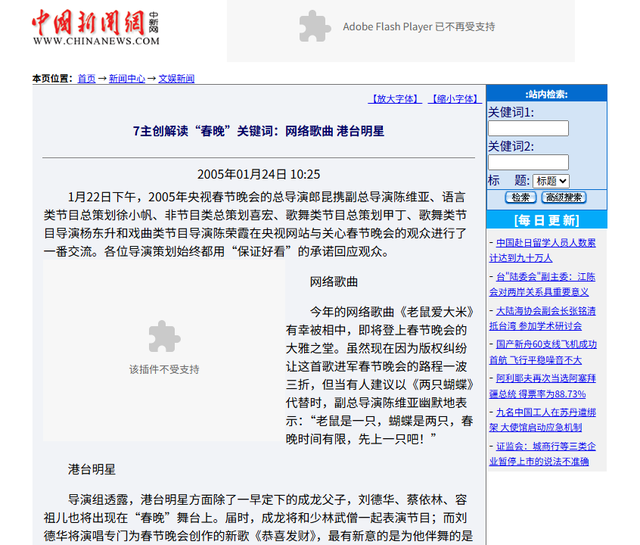Open news about 中国赴日留学人员

tap(545, 250)
